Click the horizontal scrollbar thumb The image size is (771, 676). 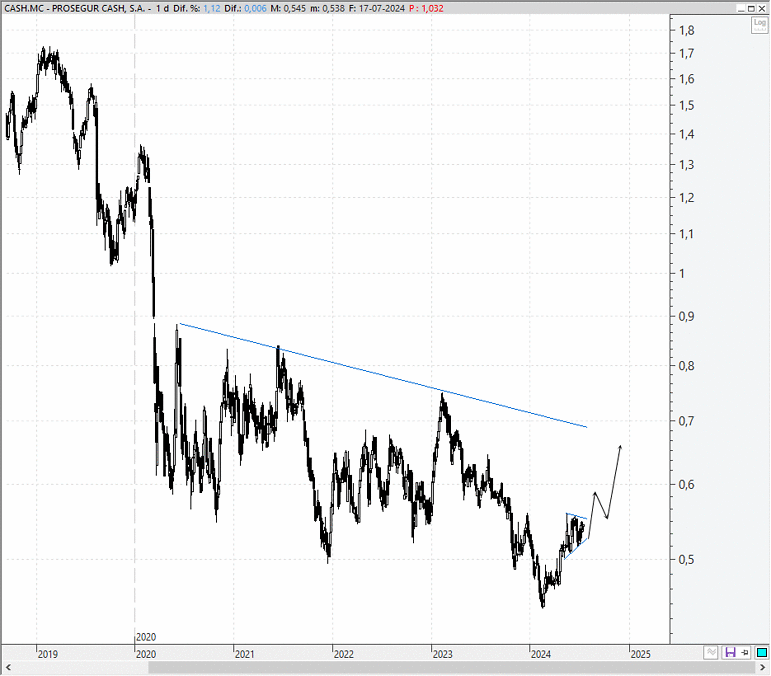pyautogui.click(x=450, y=667)
